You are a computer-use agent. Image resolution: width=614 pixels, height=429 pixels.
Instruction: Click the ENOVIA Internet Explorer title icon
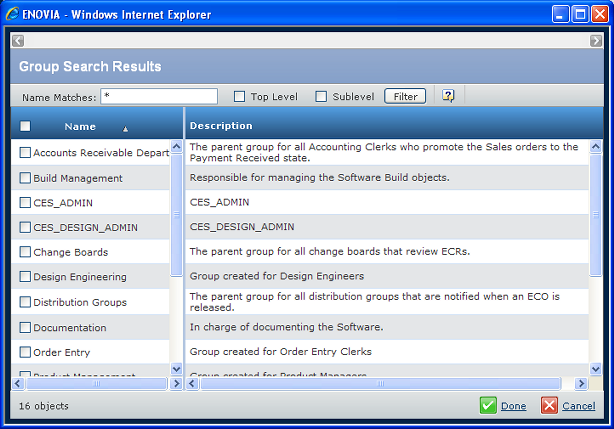12,12
